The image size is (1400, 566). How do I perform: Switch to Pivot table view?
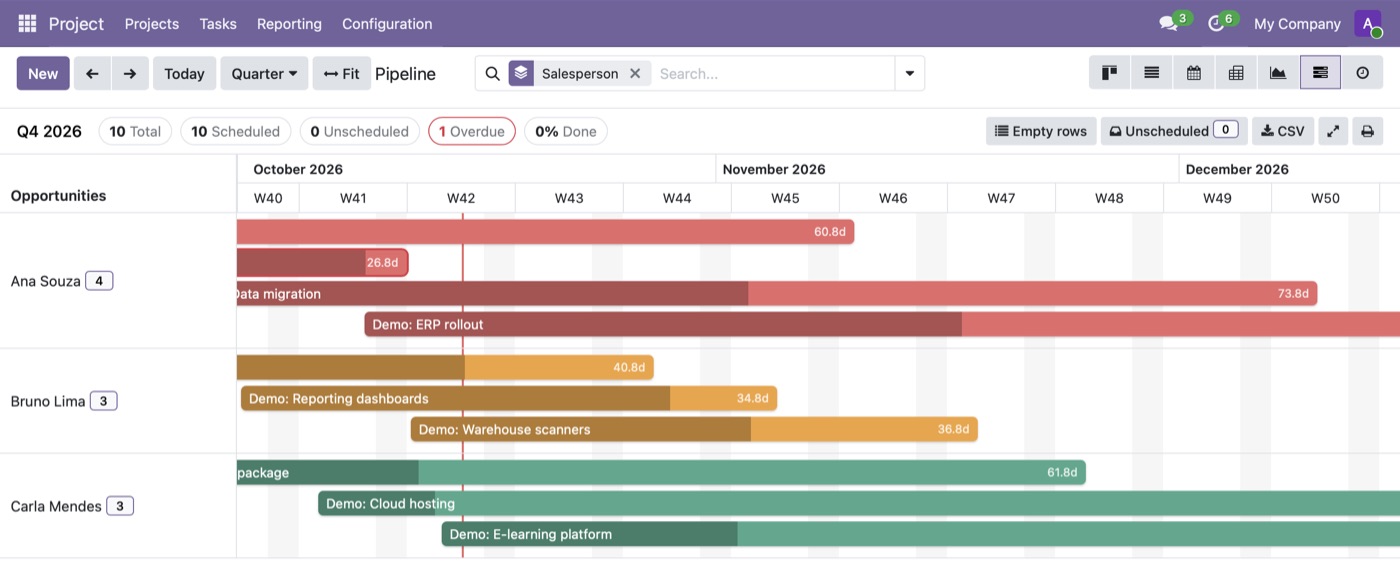tap(1236, 73)
